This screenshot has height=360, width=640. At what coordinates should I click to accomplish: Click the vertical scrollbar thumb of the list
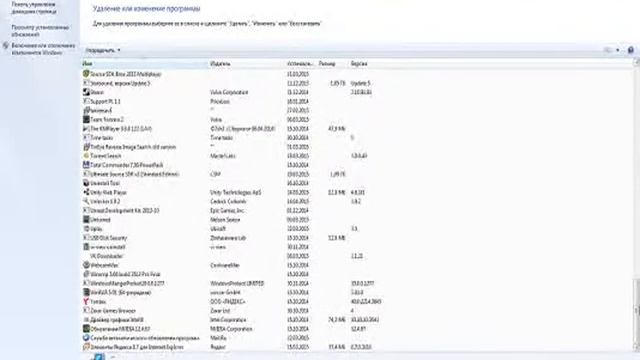636,312
